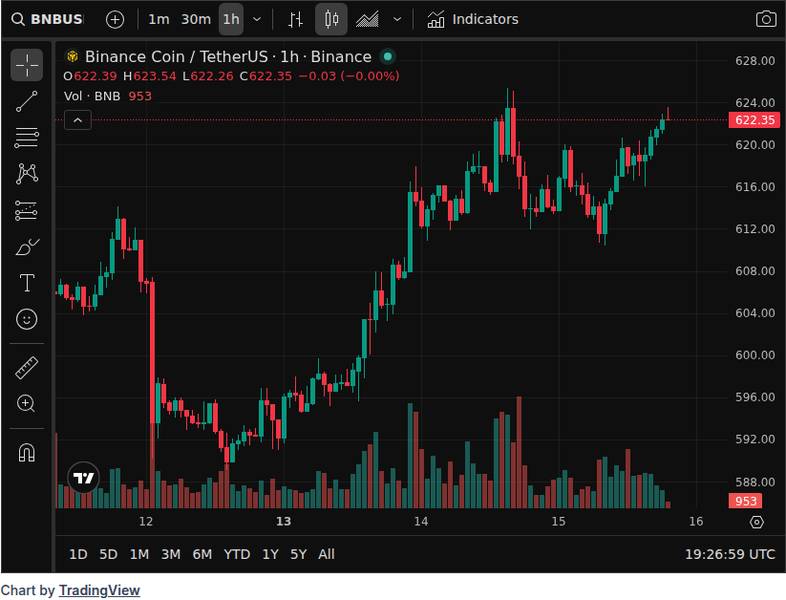Click the 600.00 price scale label
Image resolution: width=786 pixels, height=600 pixels.
tap(755, 355)
